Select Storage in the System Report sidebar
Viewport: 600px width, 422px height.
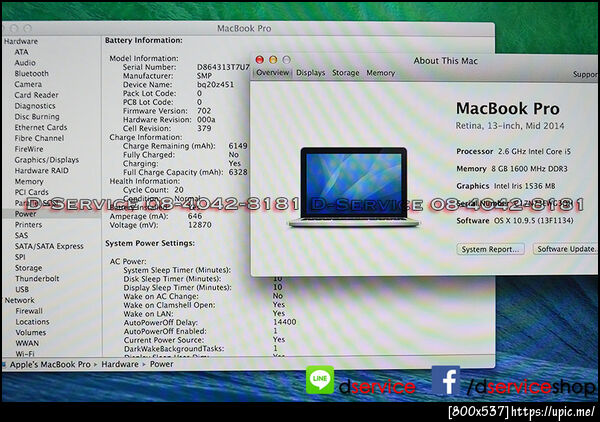[x=29, y=268]
